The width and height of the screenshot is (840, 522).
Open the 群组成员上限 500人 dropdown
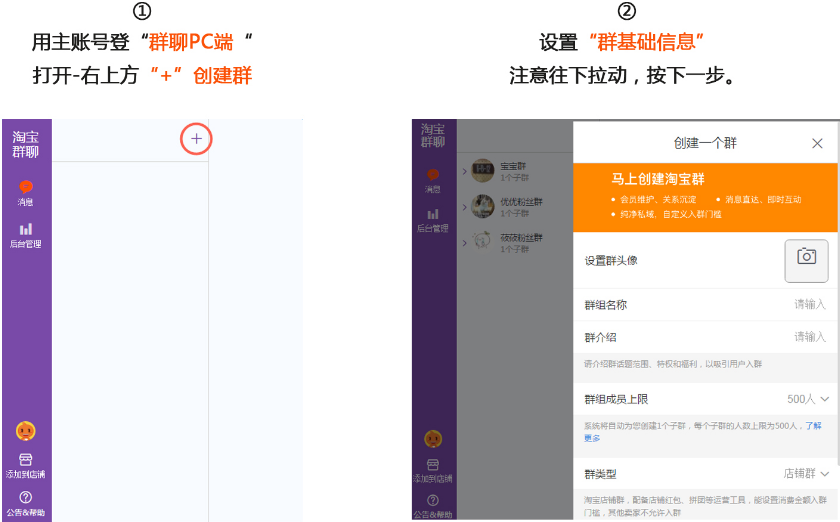(x=808, y=399)
